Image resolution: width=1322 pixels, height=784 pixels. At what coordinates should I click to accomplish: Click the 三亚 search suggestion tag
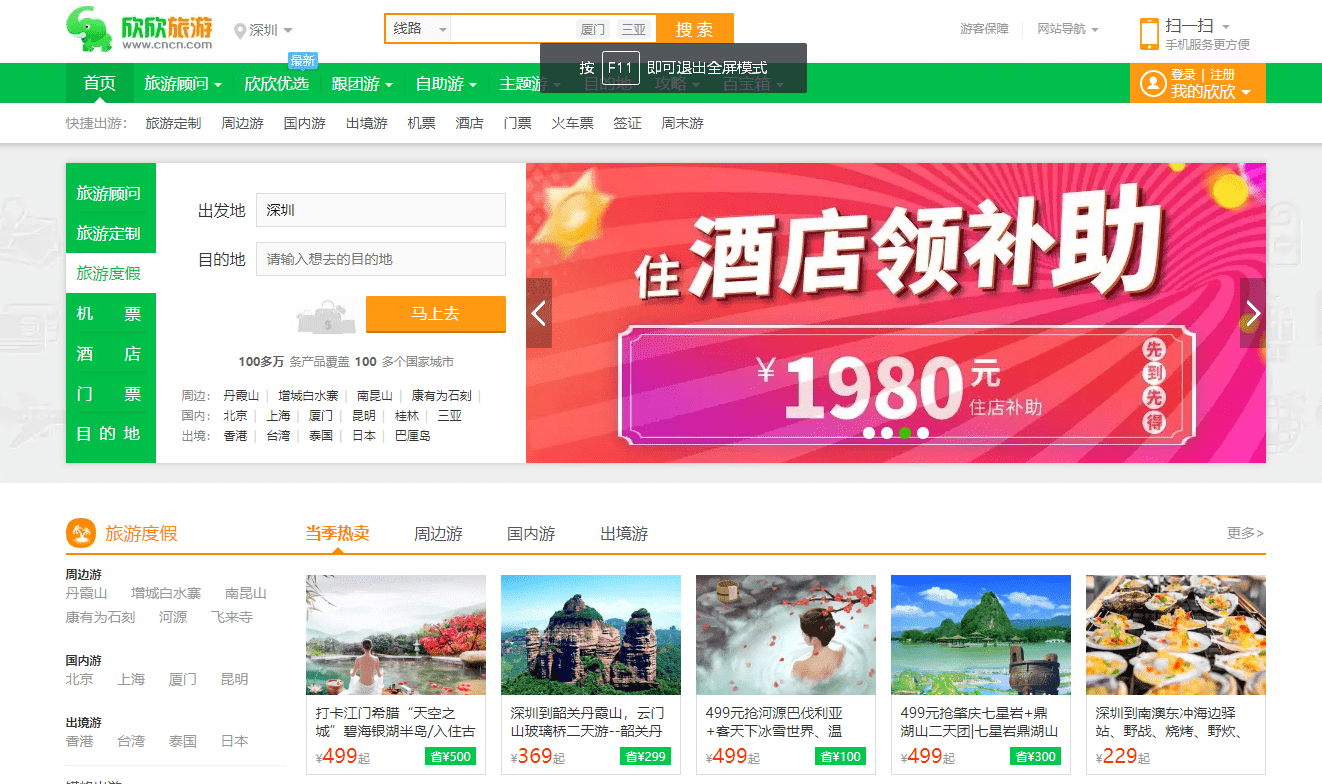633,29
